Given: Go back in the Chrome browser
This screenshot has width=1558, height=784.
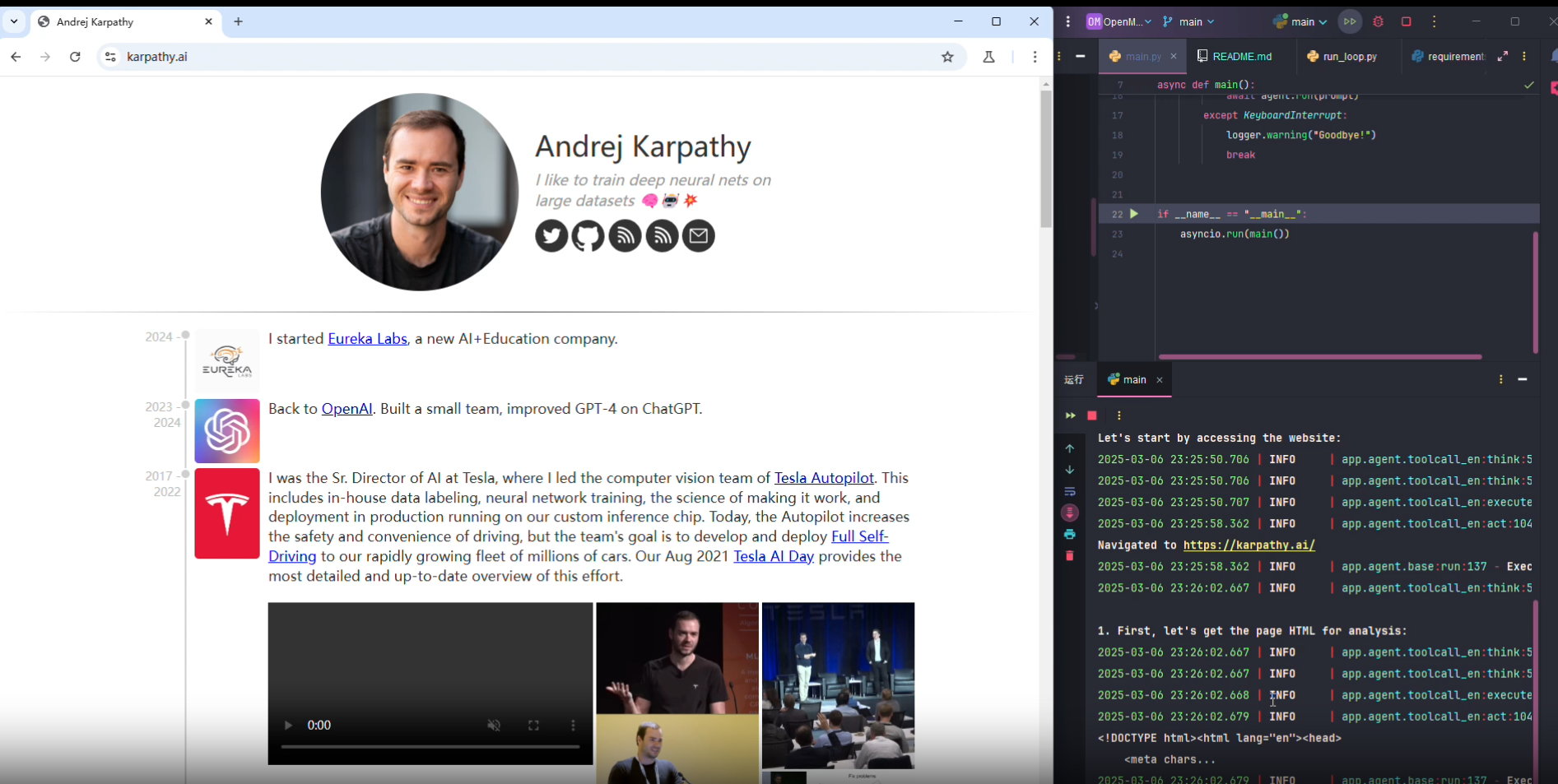Looking at the screenshot, I should tap(16, 57).
